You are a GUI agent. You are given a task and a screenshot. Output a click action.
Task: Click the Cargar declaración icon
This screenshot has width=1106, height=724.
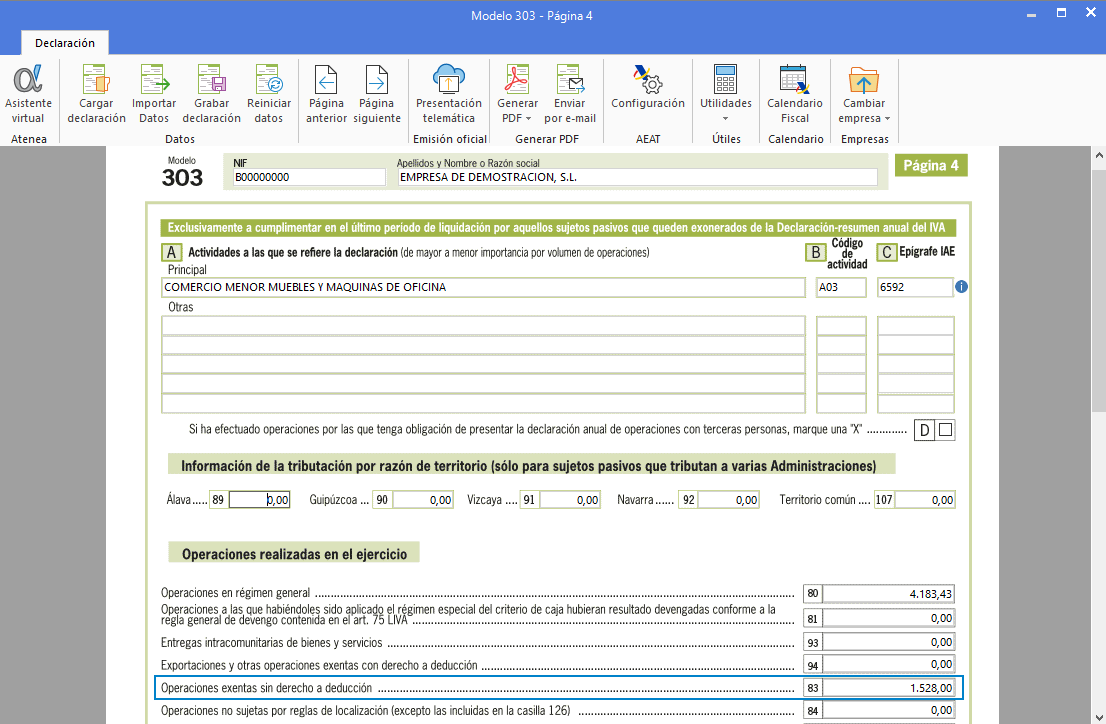pyautogui.click(x=96, y=95)
